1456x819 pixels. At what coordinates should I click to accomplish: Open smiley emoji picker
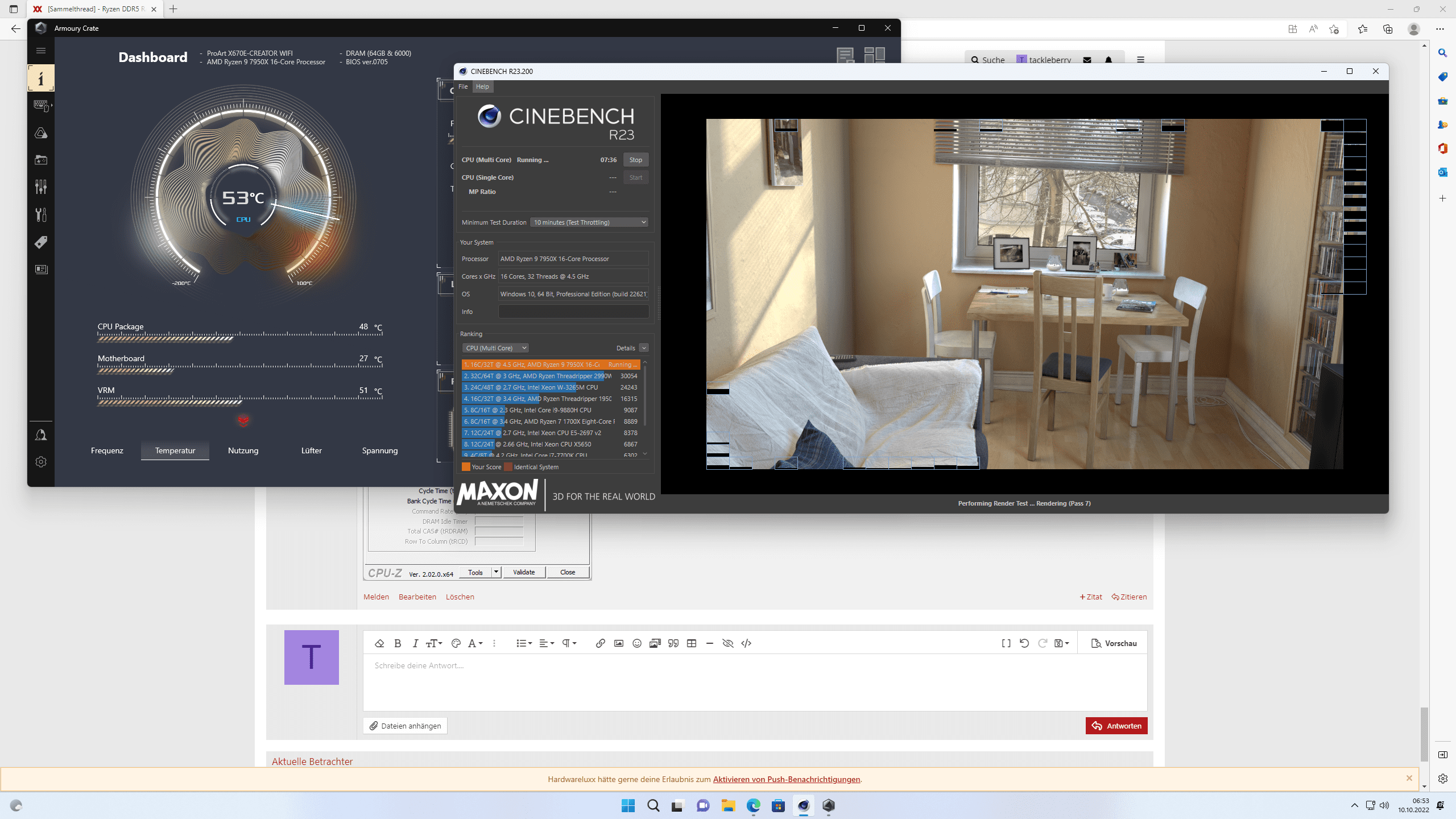tap(637, 643)
